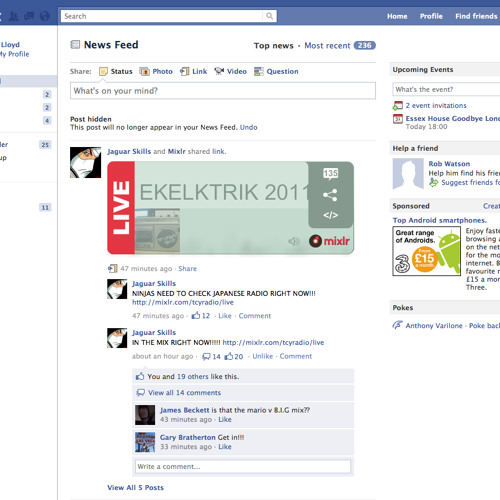The width and height of the screenshot is (500, 500).
Task: Select the Status share tab
Action: 121,71
